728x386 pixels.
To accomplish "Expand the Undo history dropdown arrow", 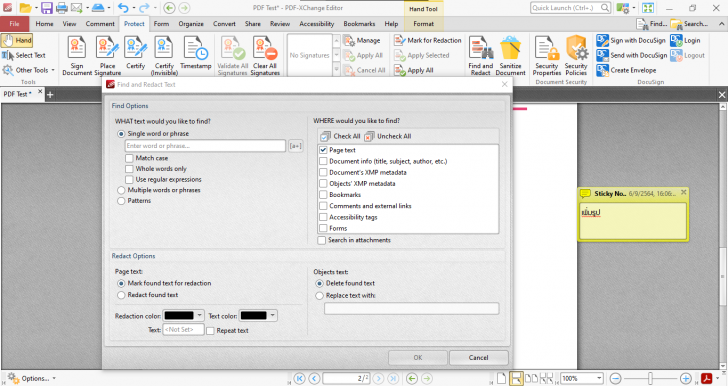I will click(x=133, y=8).
